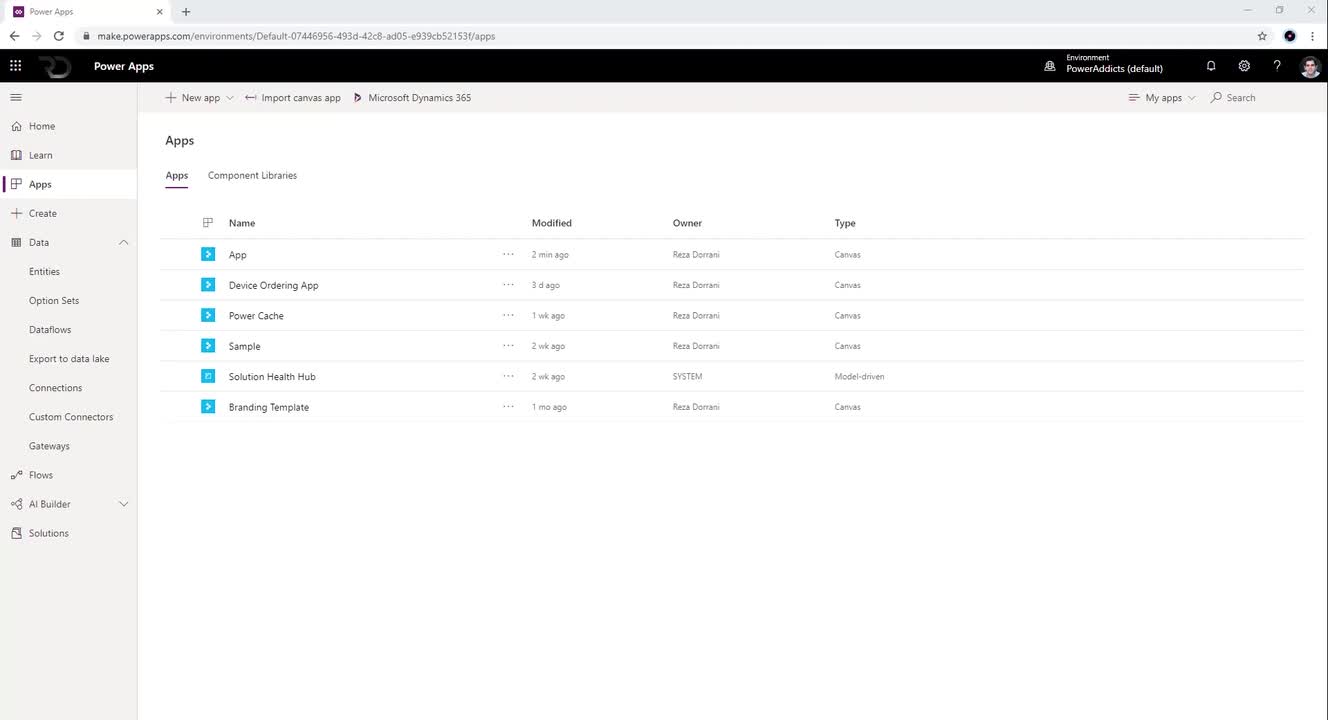This screenshot has height=720, width=1328.
Task: Sort by the Owner column header
Action: [x=687, y=223]
